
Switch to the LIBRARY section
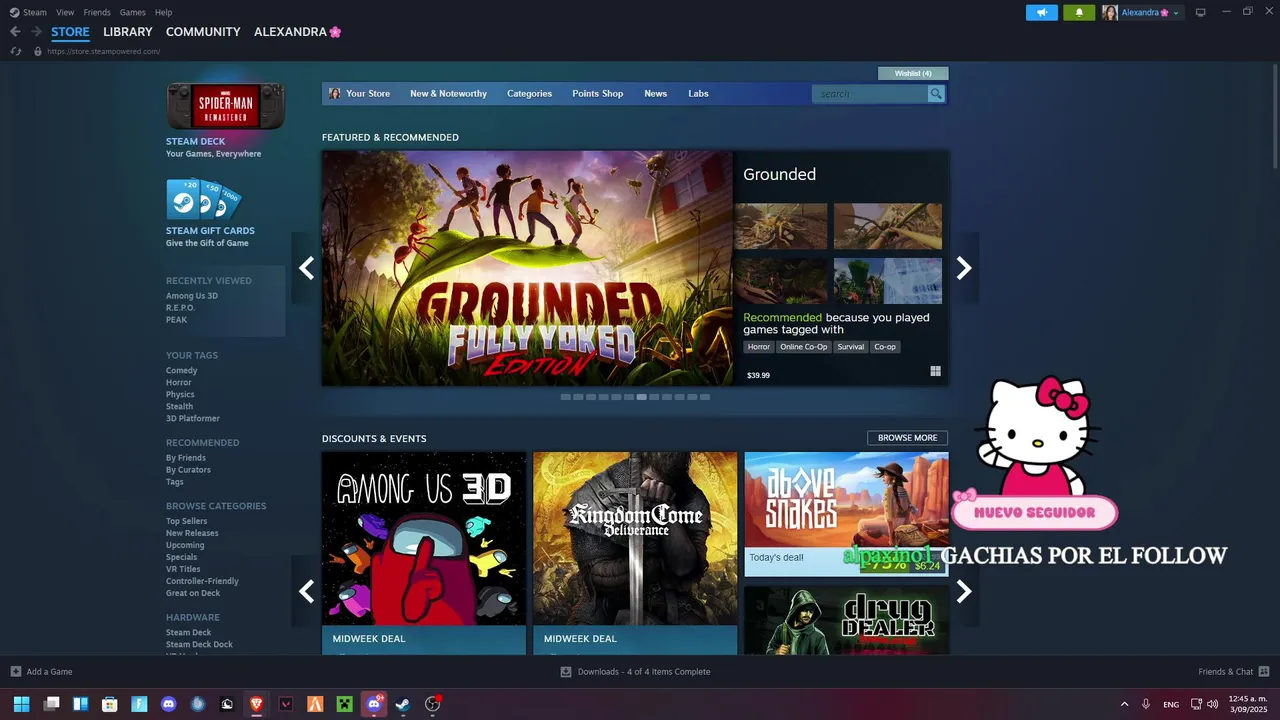tap(128, 32)
